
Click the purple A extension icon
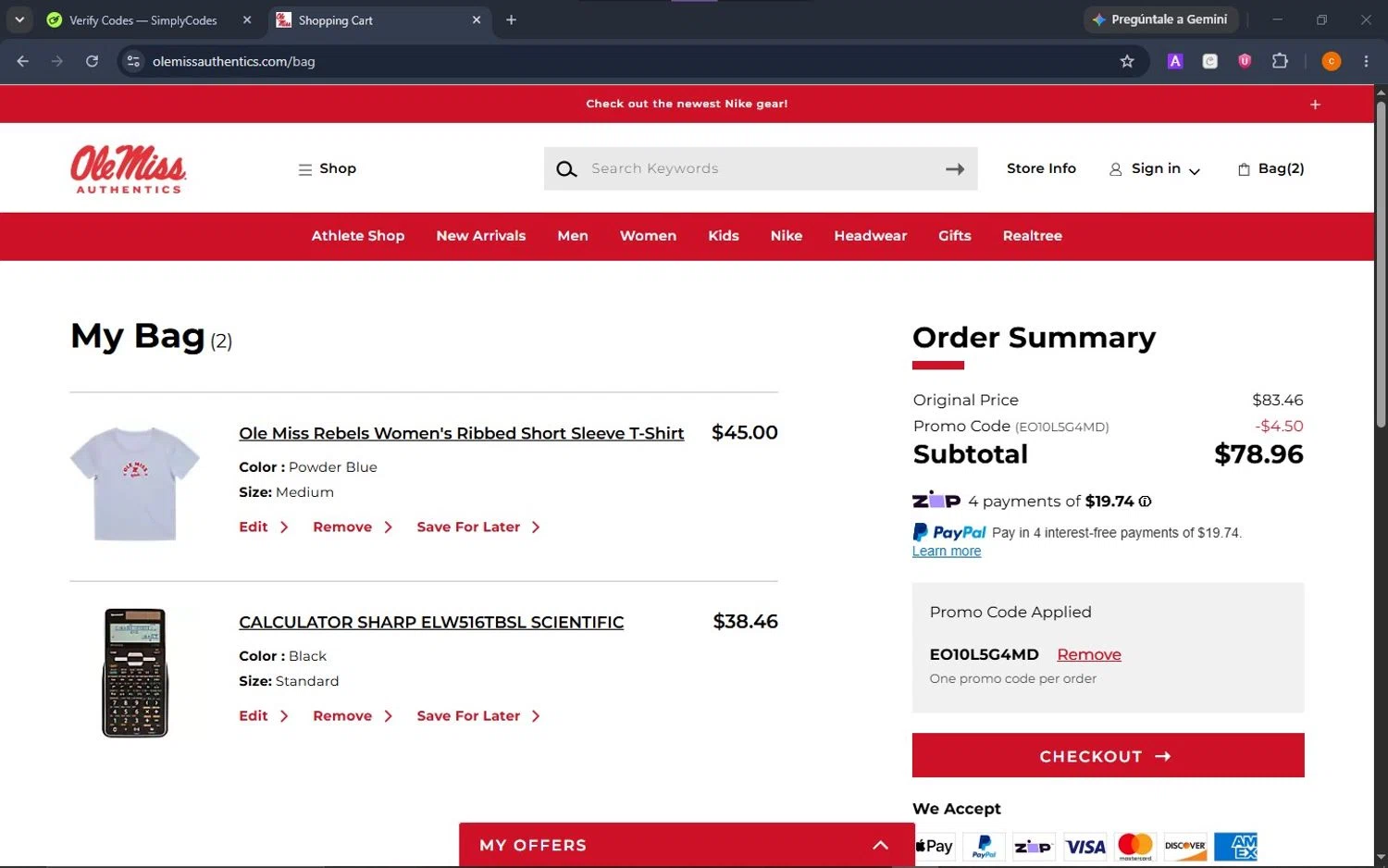tap(1175, 61)
